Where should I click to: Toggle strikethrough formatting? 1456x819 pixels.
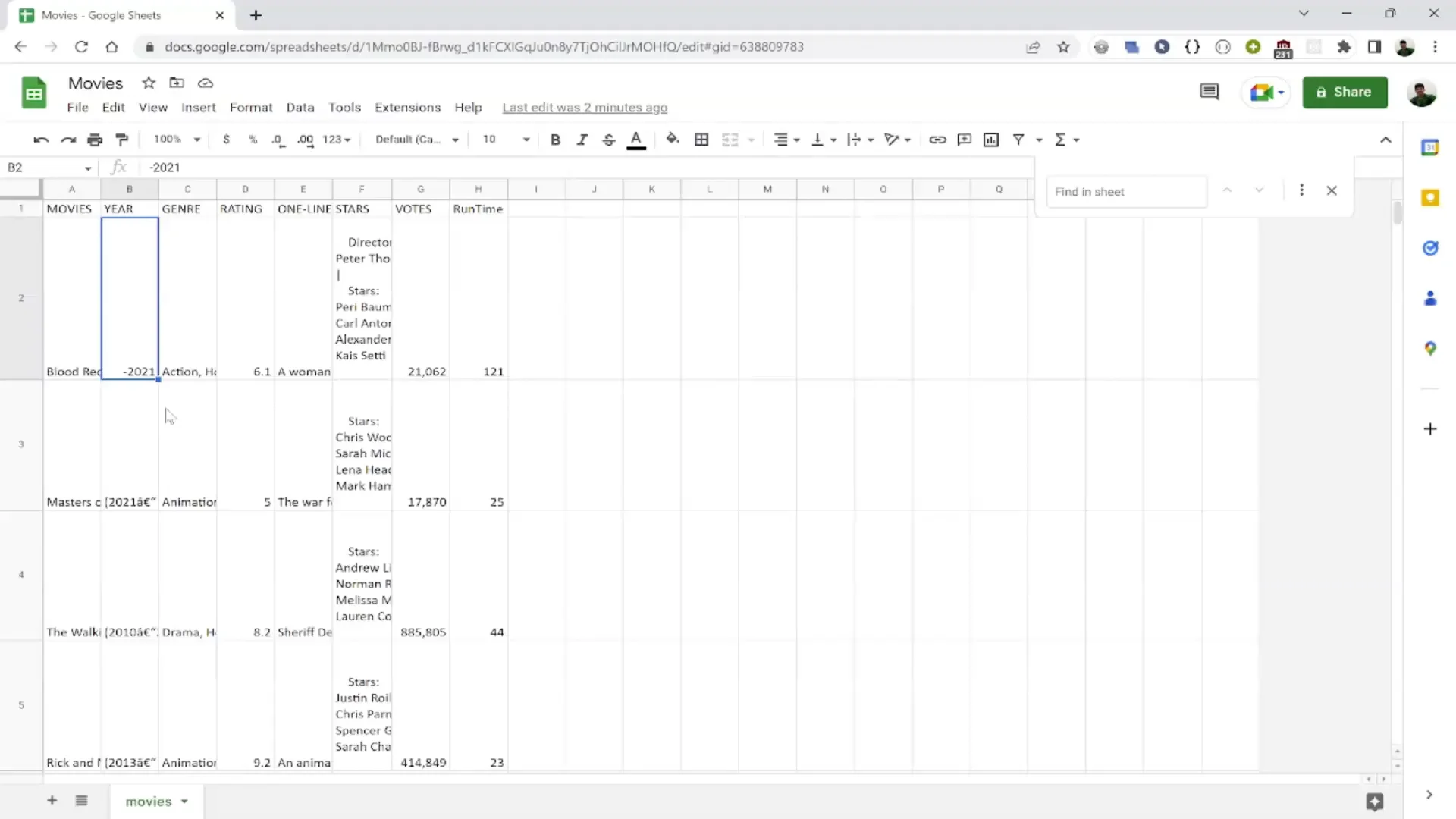[x=608, y=140]
